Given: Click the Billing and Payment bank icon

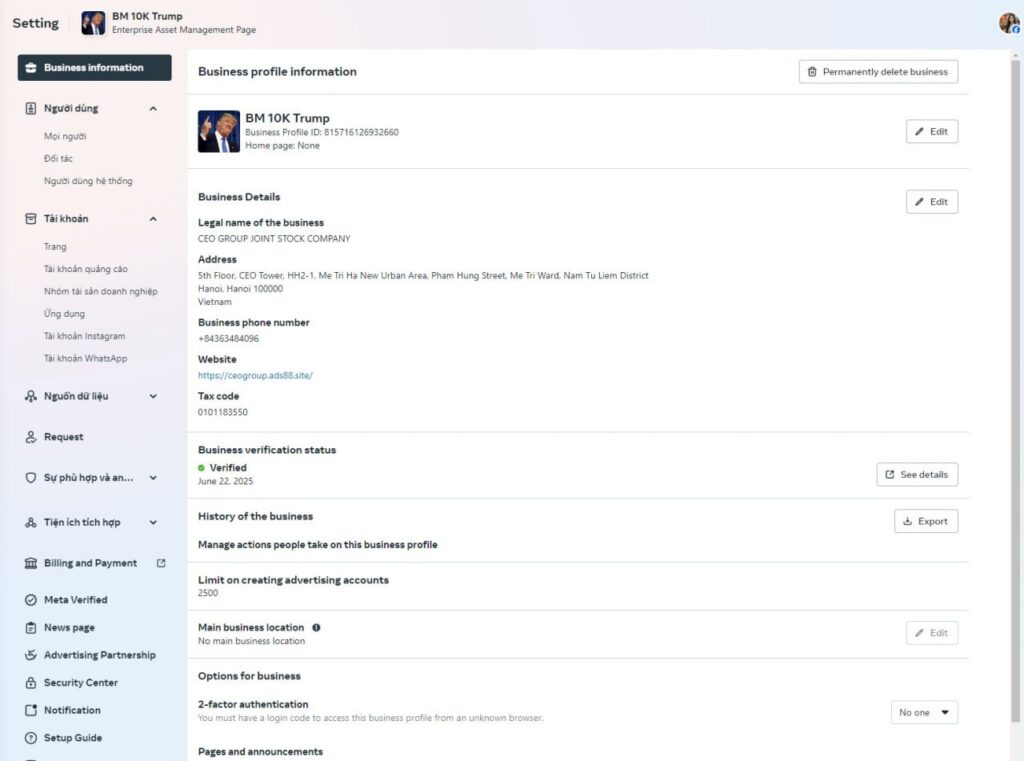Looking at the screenshot, I should tap(31, 563).
